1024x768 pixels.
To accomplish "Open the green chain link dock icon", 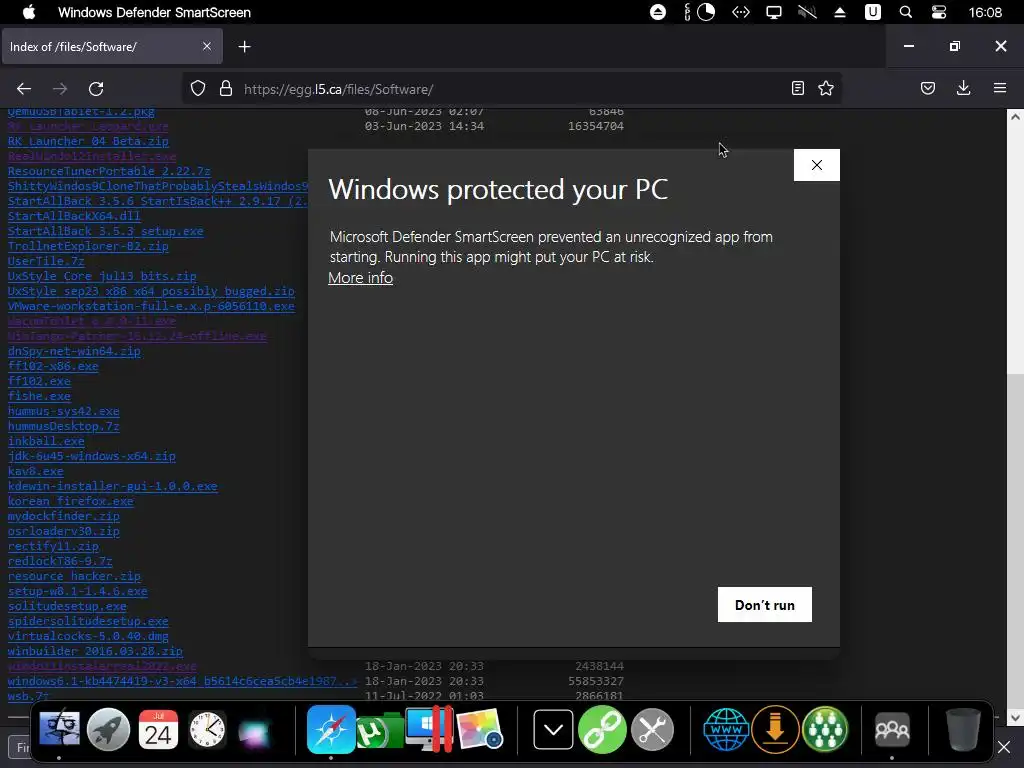I will click(602, 729).
